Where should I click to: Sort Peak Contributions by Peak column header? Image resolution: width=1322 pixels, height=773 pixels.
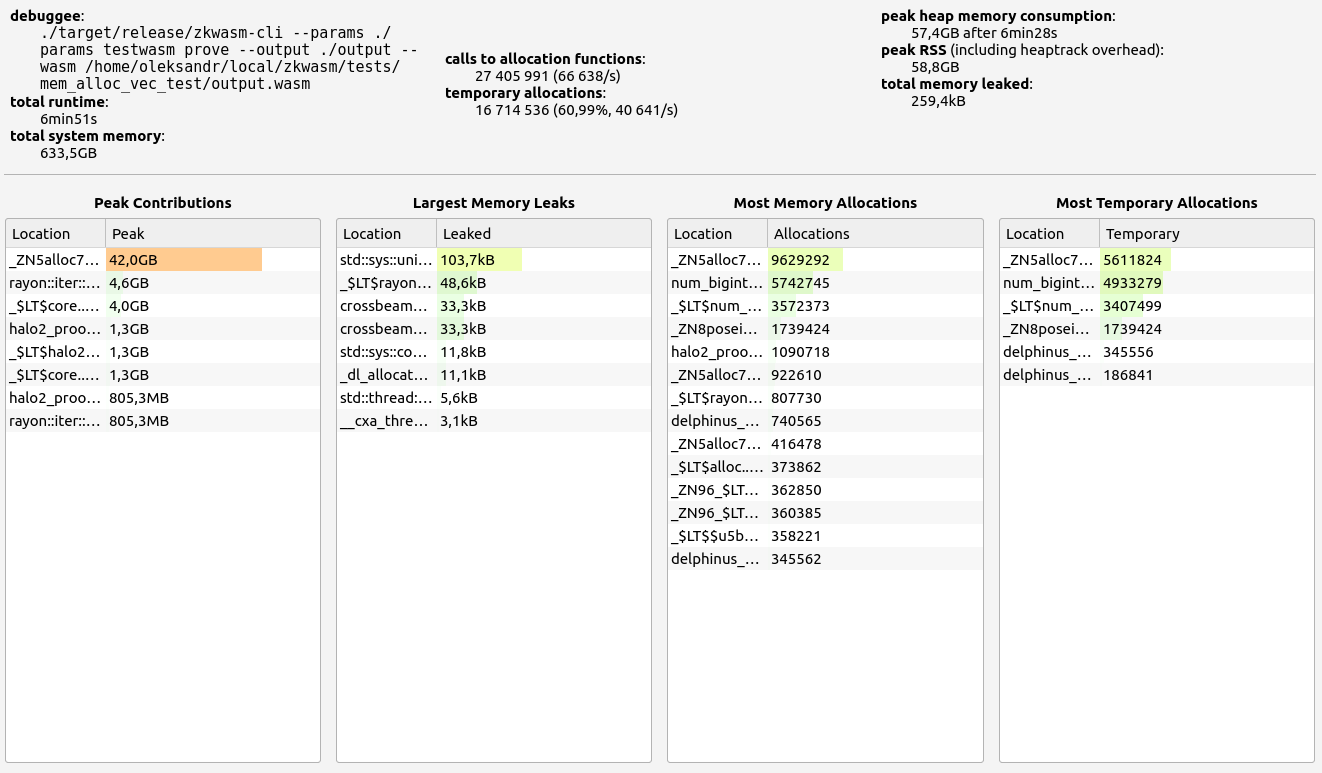(211, 233)
